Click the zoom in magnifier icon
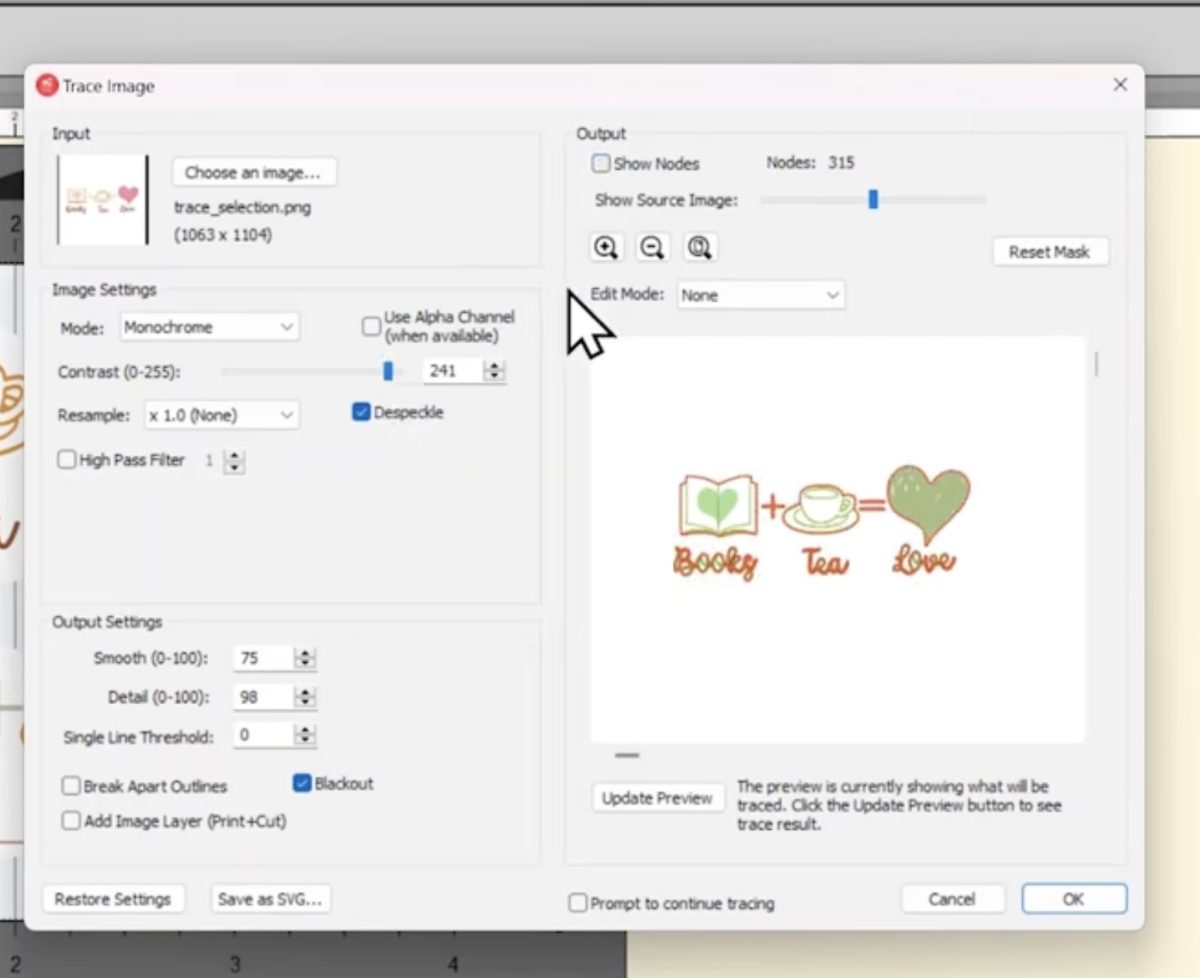This screenshot has height=978, width=1200. (x=606, y=248)
